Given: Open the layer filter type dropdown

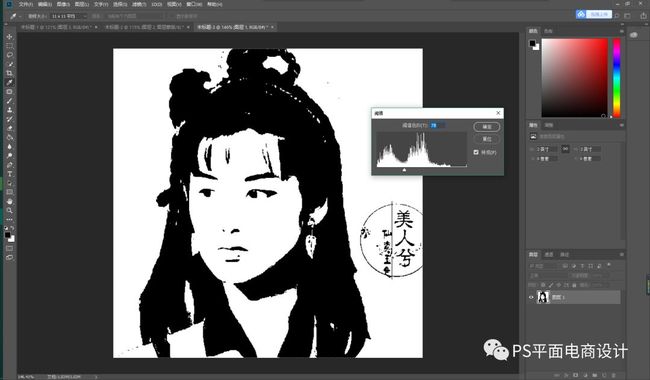Looking at the screenshot, I should coord(545,266).
